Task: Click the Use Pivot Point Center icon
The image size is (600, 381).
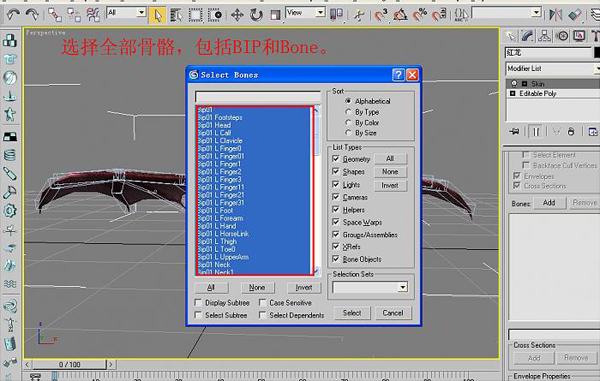Action: [336, 15]
